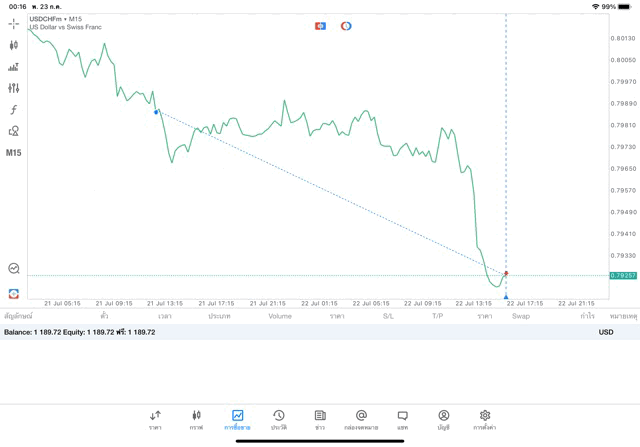640x447 pixels.
Task: Open the mailbox (@) tab
Action: tap(361, 419)
